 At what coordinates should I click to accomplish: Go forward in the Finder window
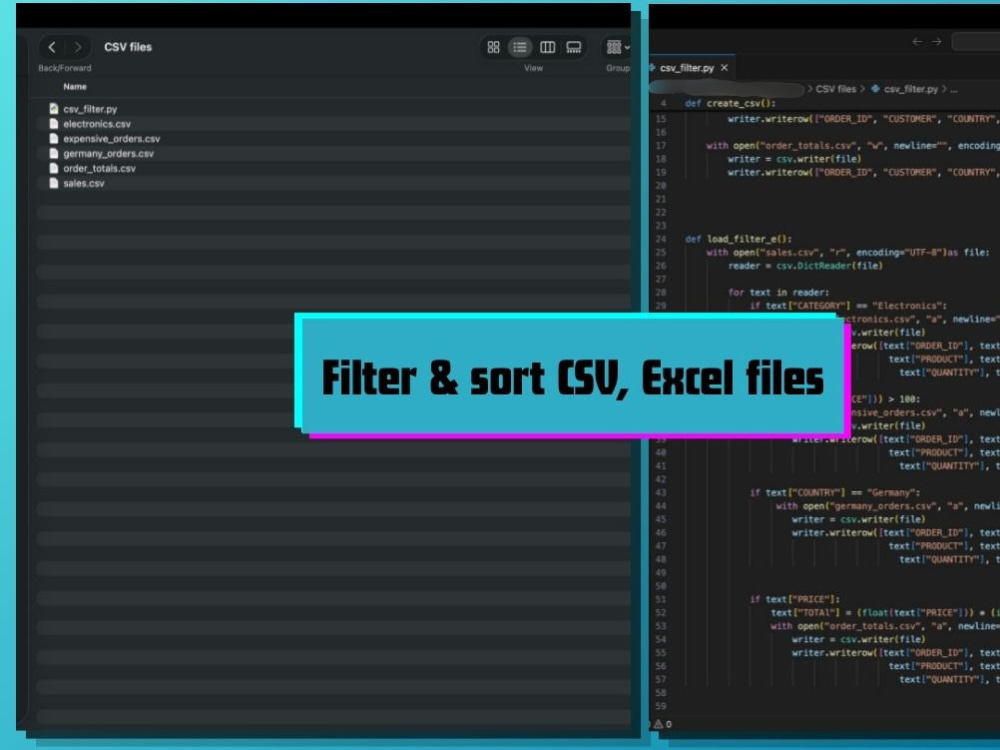(78, 47)
